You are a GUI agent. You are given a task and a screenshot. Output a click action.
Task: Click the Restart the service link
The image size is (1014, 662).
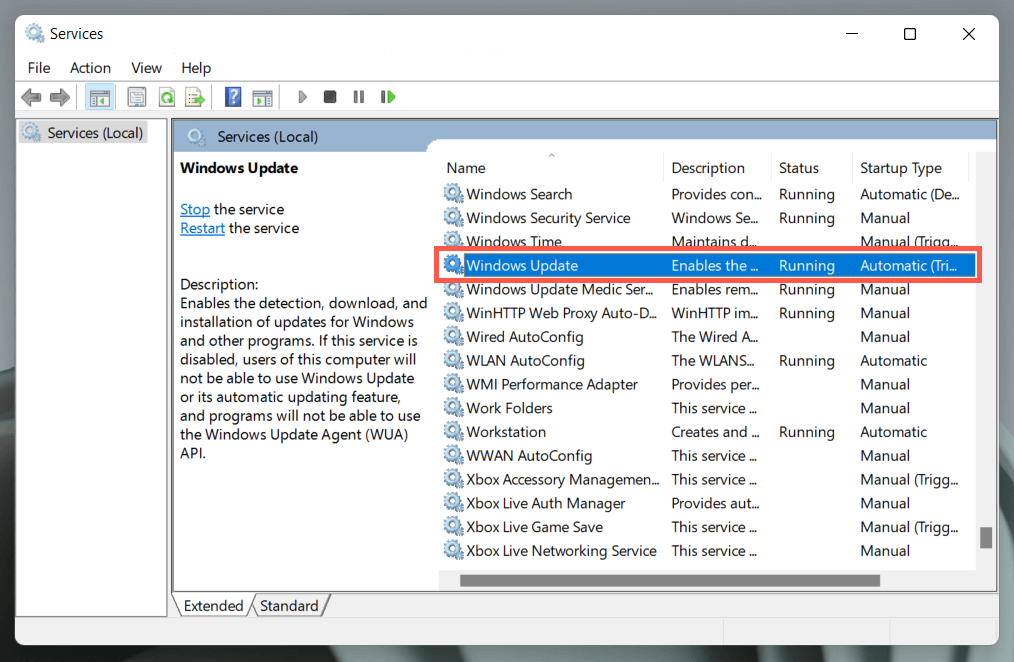tap(202, 228)
